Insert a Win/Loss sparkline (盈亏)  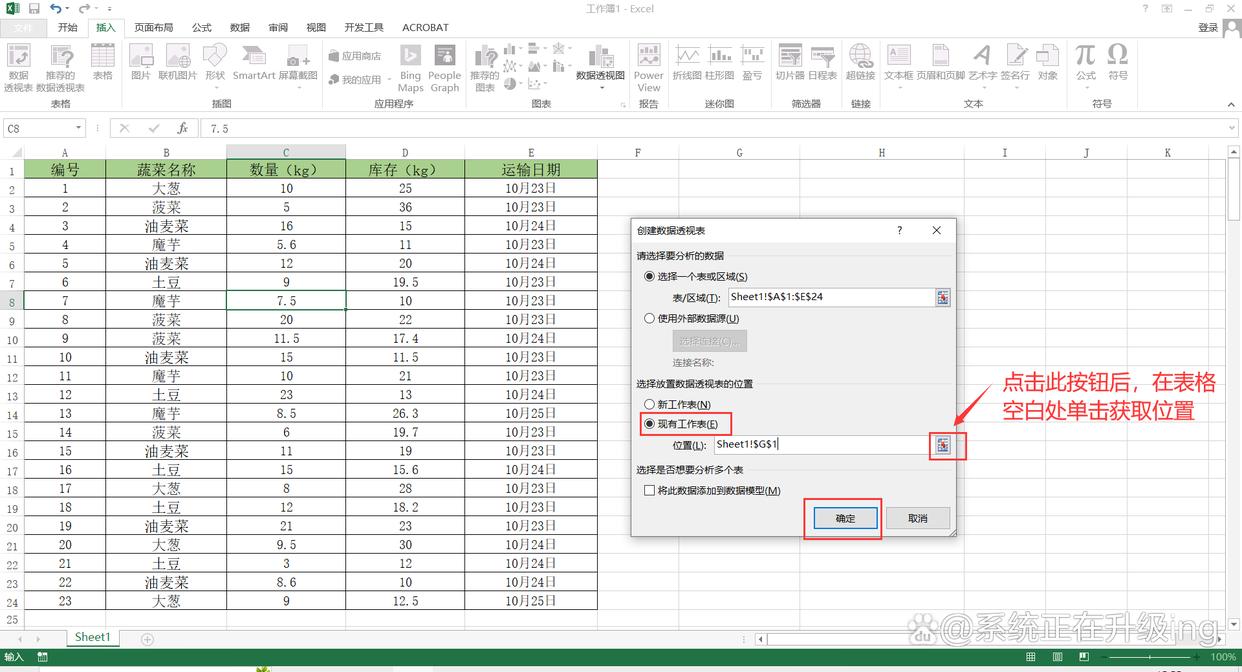click(752, 62)
